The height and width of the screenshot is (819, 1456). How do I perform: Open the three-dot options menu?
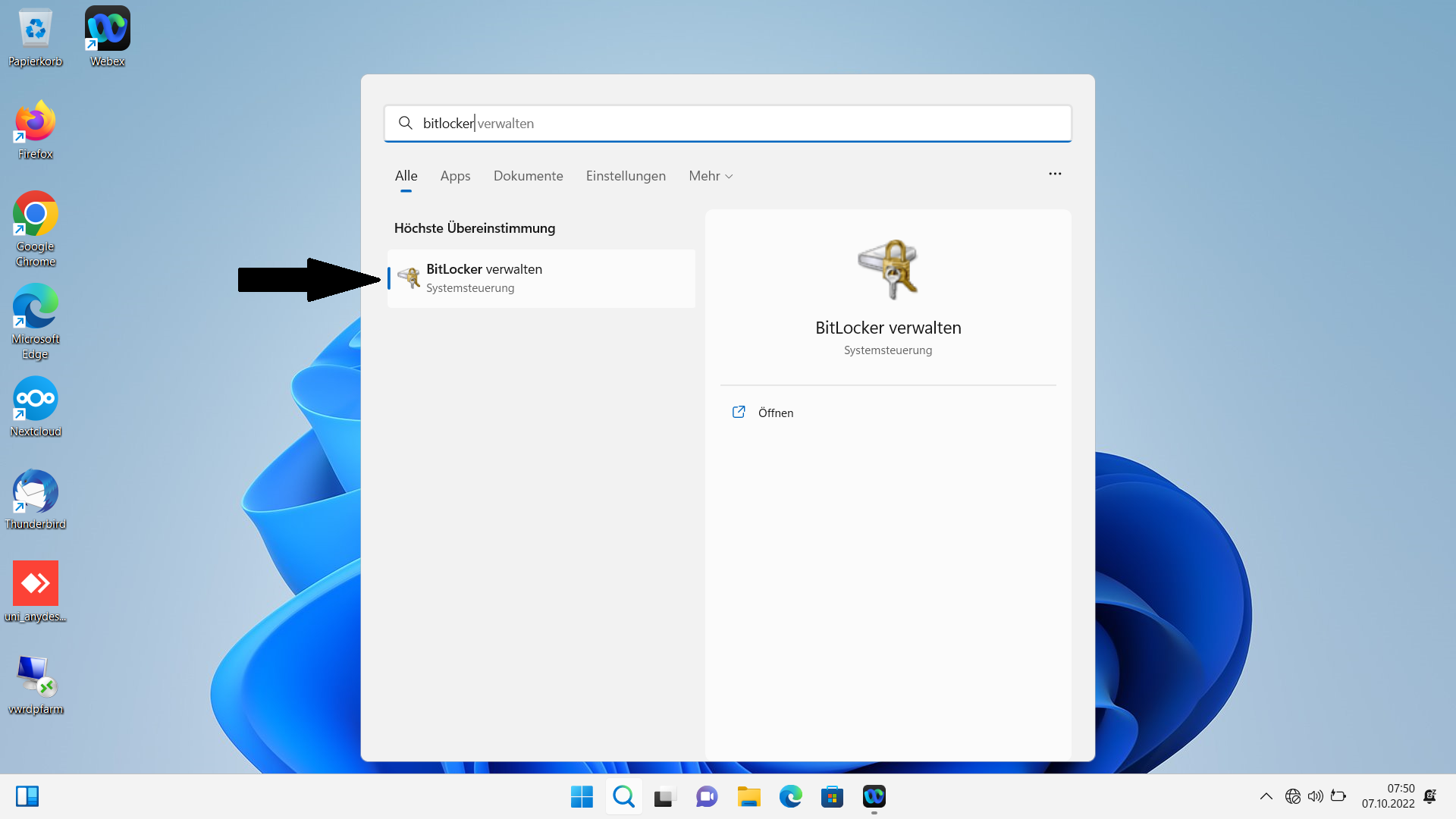tap(1055, 174)
